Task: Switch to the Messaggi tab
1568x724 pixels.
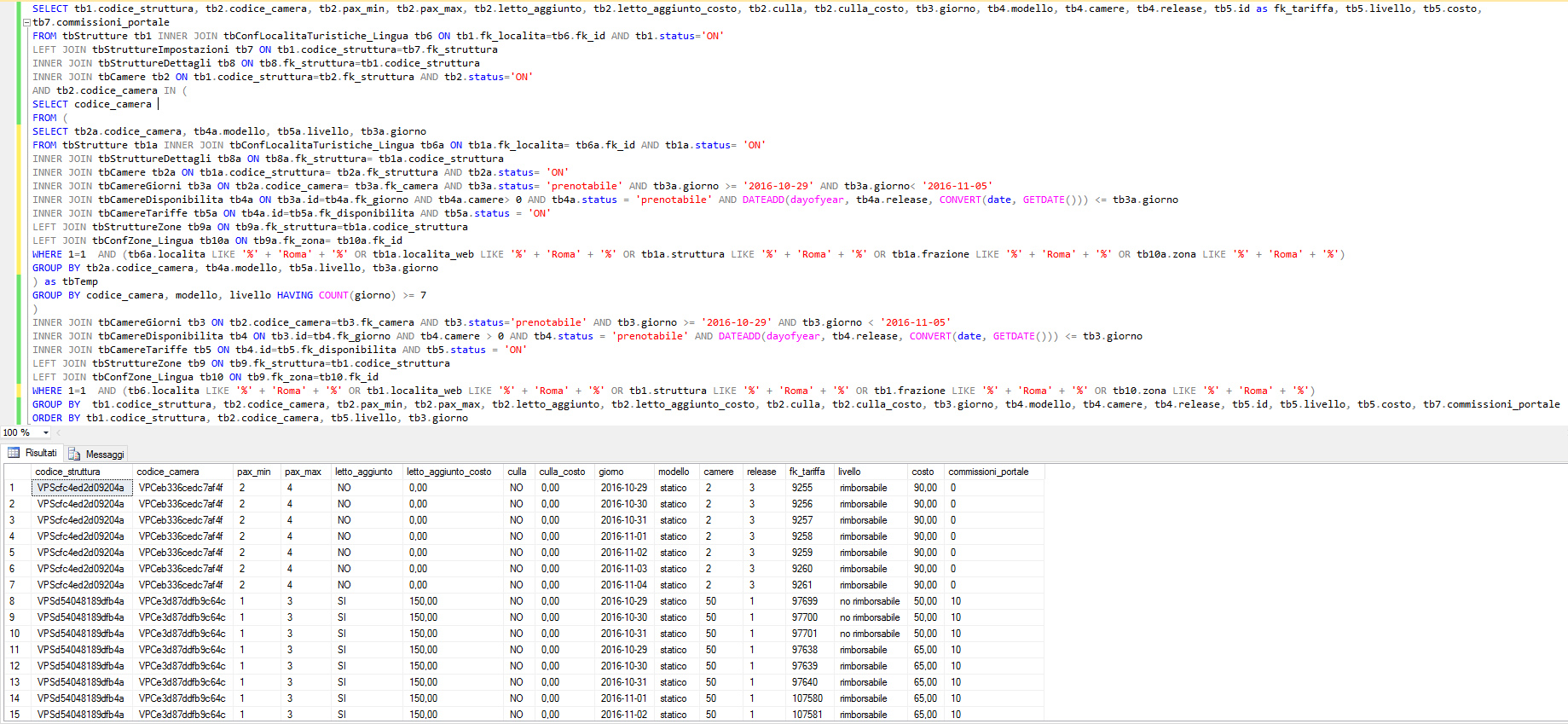Action: [96, 455]
